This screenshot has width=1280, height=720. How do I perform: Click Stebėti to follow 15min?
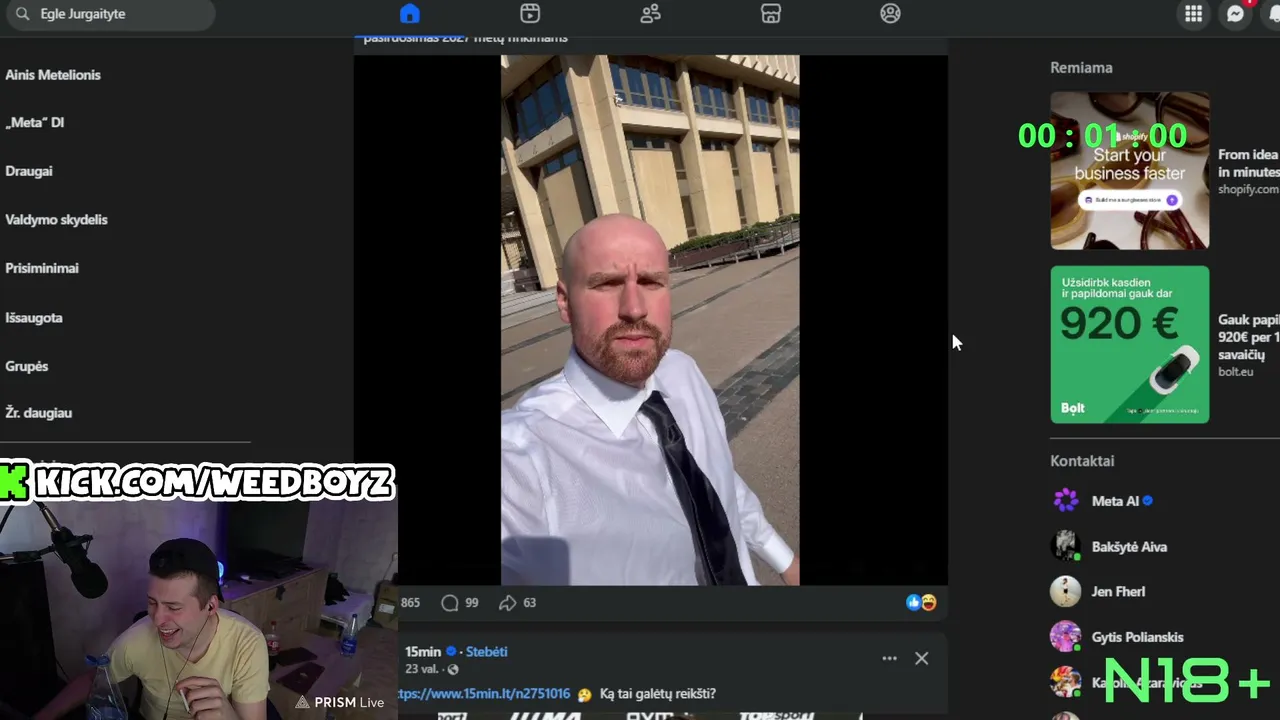pyautogui.click(x=487, y=652)
